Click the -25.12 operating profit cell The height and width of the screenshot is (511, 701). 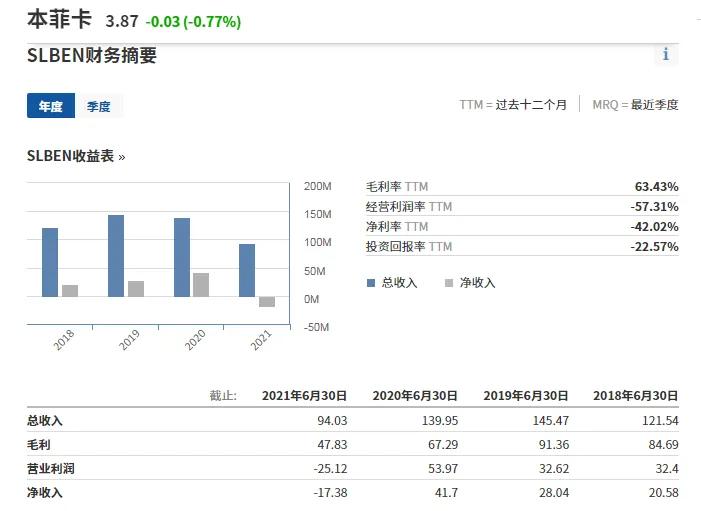tap(330, 469)
